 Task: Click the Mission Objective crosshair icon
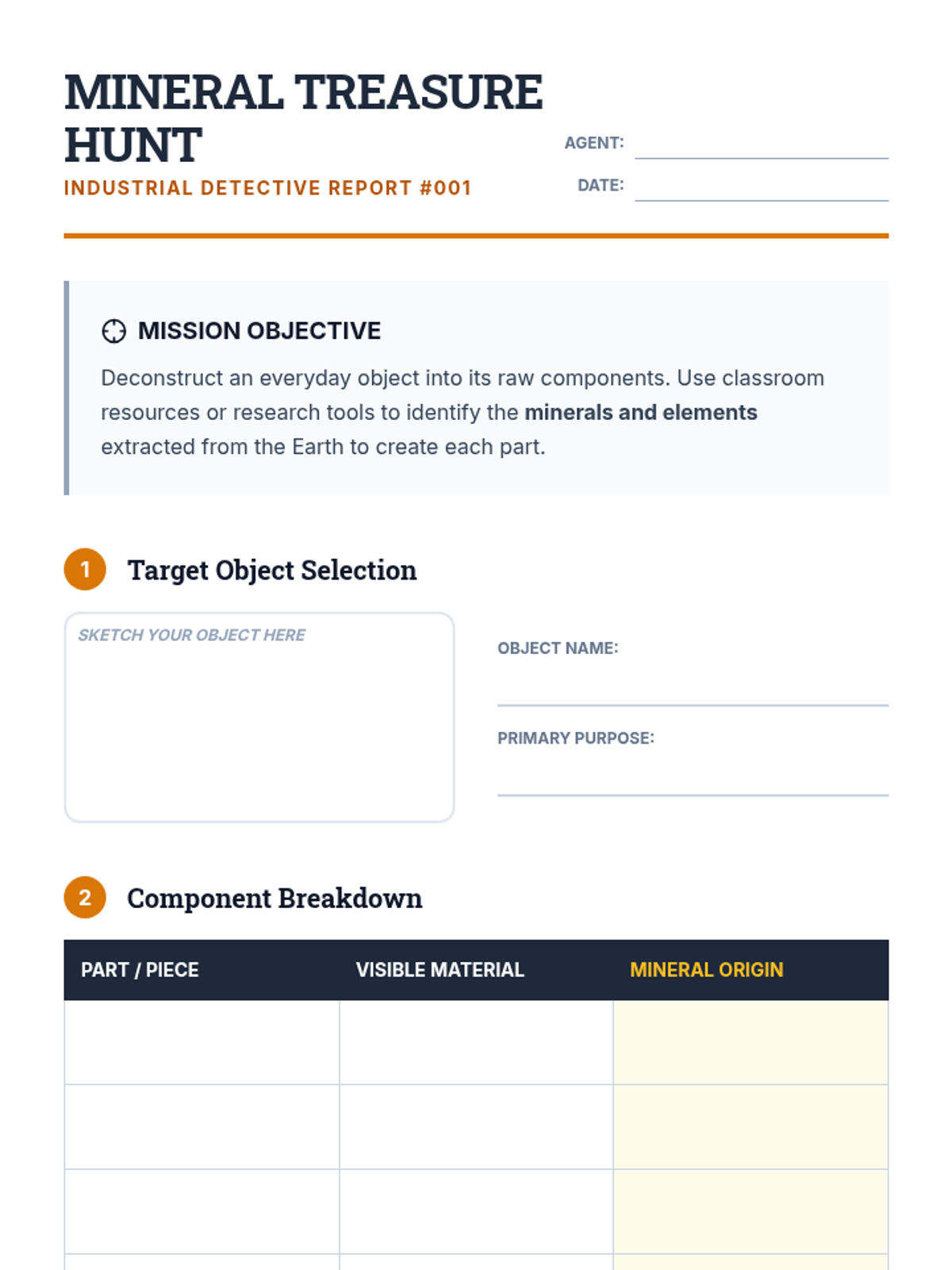[113, 331]
